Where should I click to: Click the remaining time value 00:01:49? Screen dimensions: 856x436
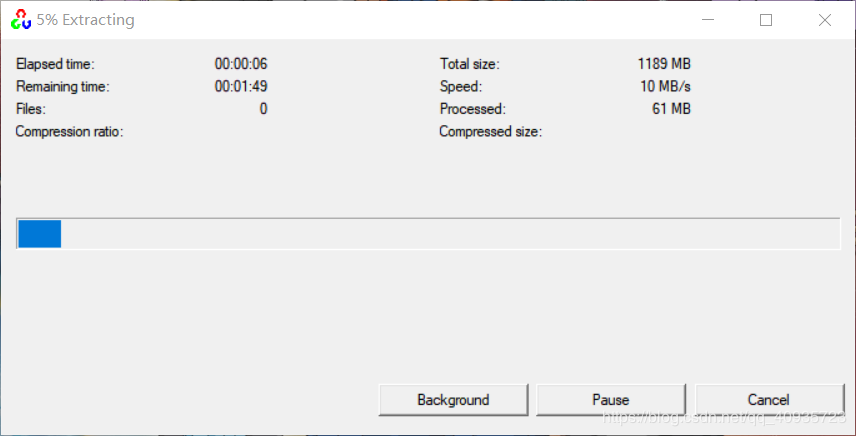[241, 87]
